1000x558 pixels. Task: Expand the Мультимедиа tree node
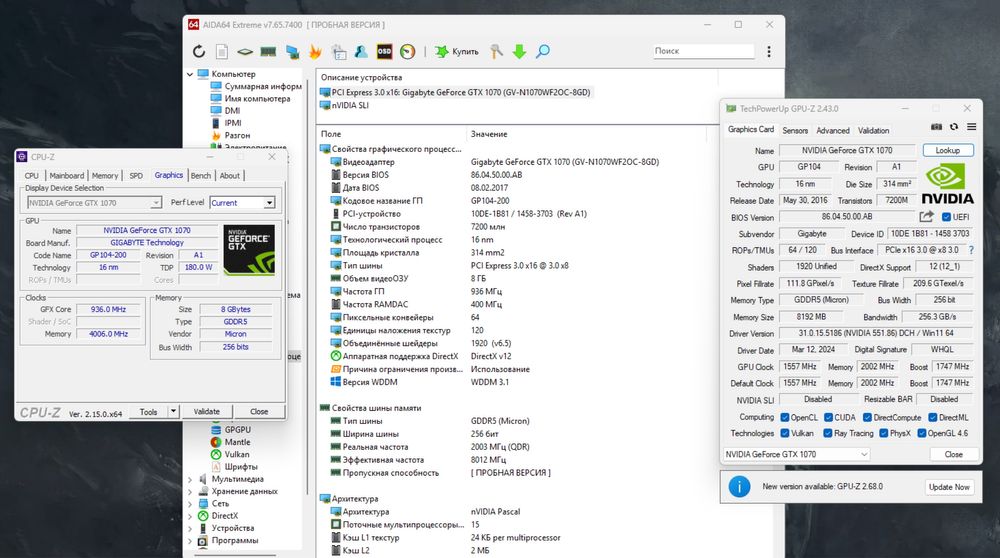[190, 479]
